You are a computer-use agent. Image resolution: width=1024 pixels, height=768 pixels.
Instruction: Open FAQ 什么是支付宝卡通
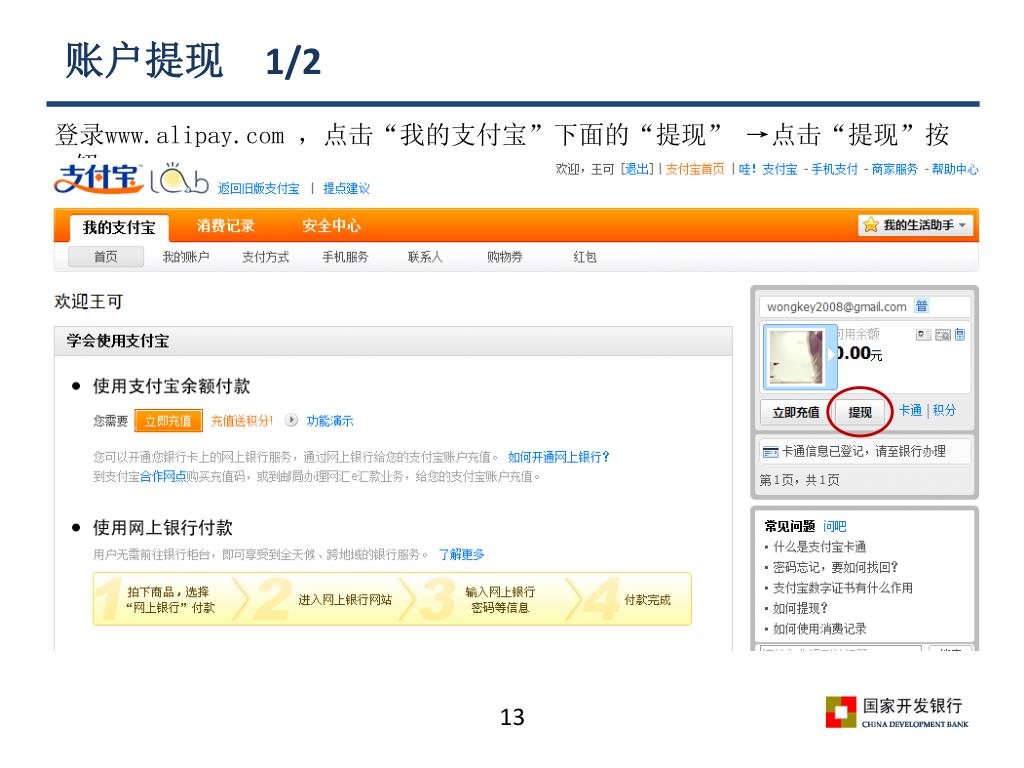coord(820,547)
